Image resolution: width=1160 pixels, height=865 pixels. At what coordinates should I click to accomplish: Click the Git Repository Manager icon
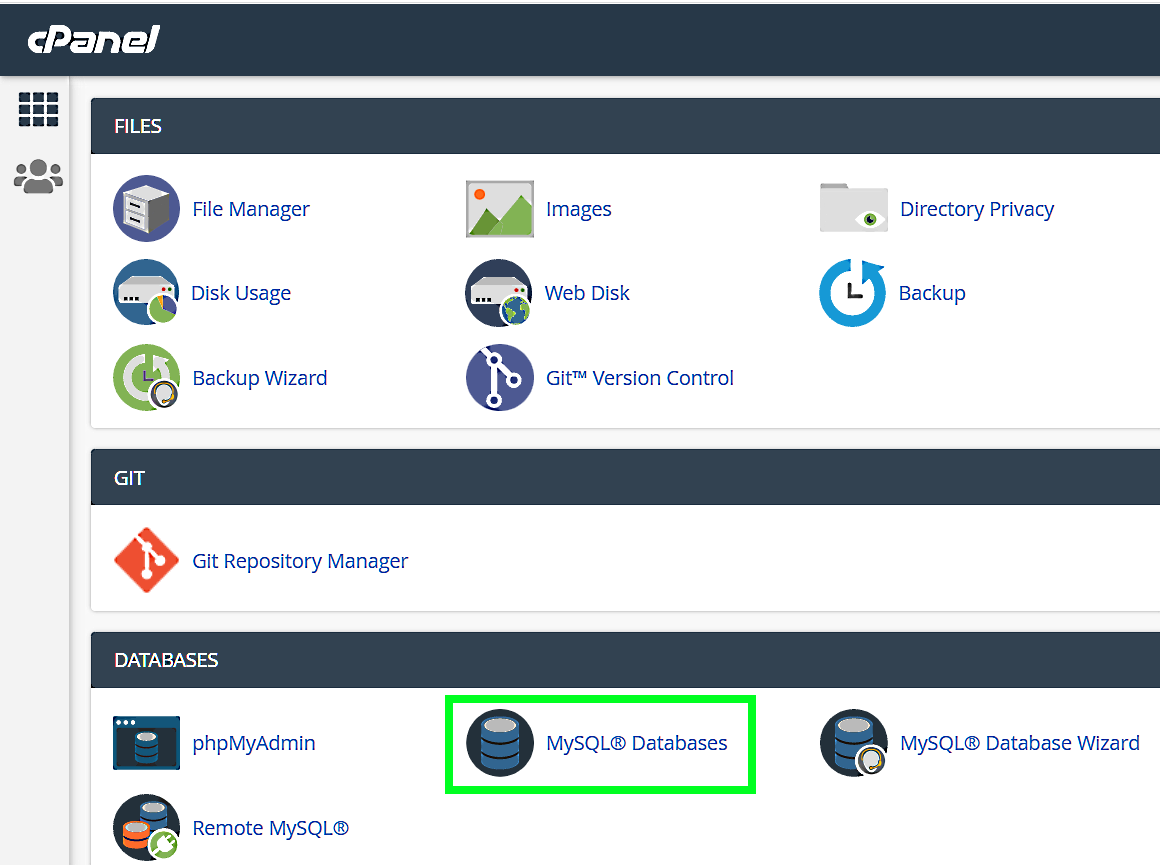point(146,561)
